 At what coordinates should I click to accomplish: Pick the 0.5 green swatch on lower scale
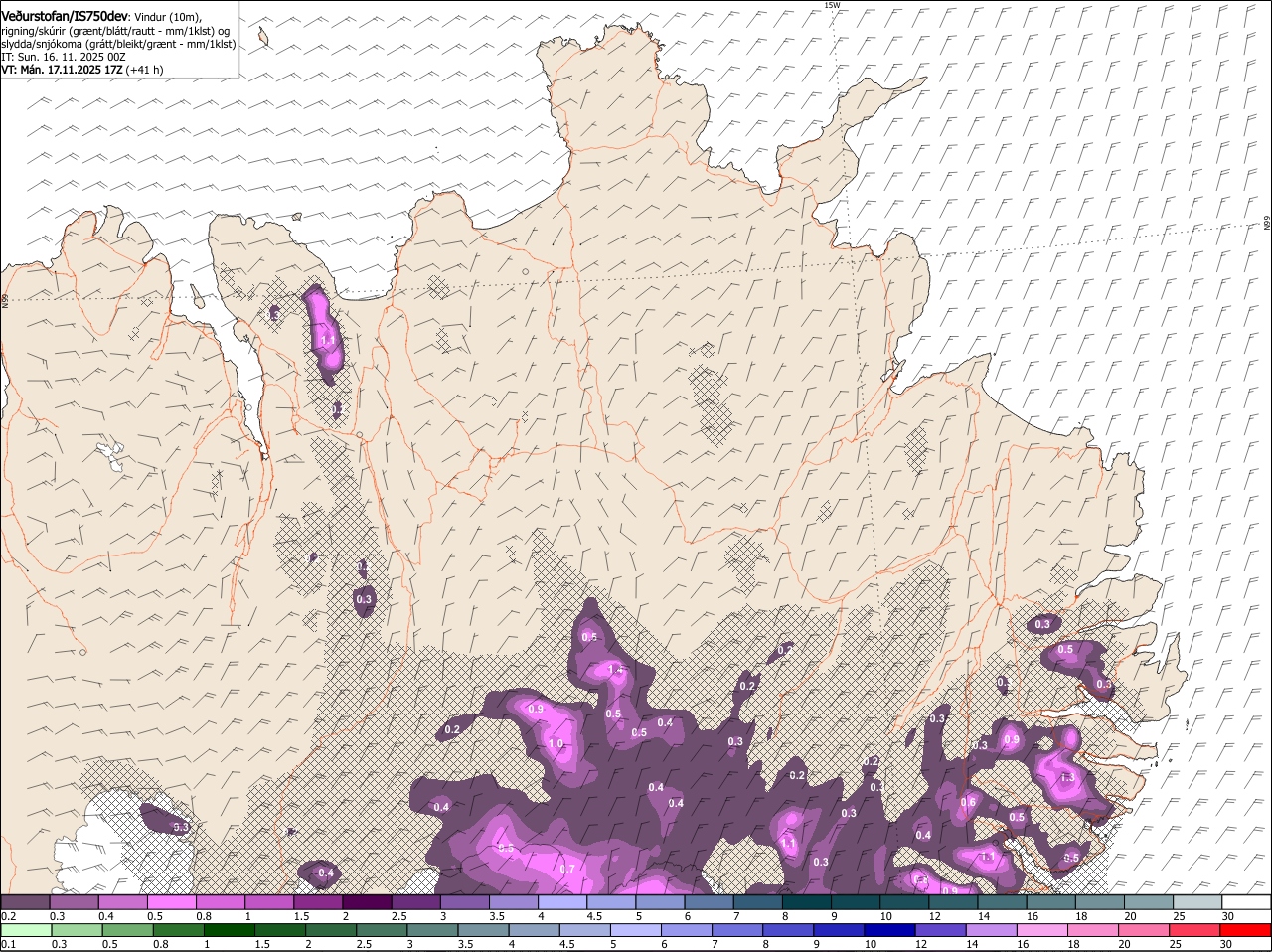click(128, 930)
